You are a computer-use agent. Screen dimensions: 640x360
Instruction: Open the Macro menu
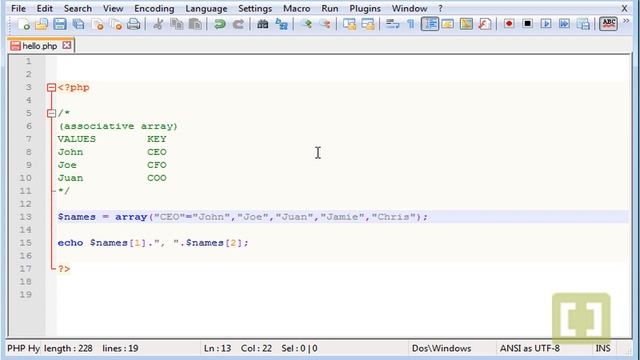pos(296,8)
